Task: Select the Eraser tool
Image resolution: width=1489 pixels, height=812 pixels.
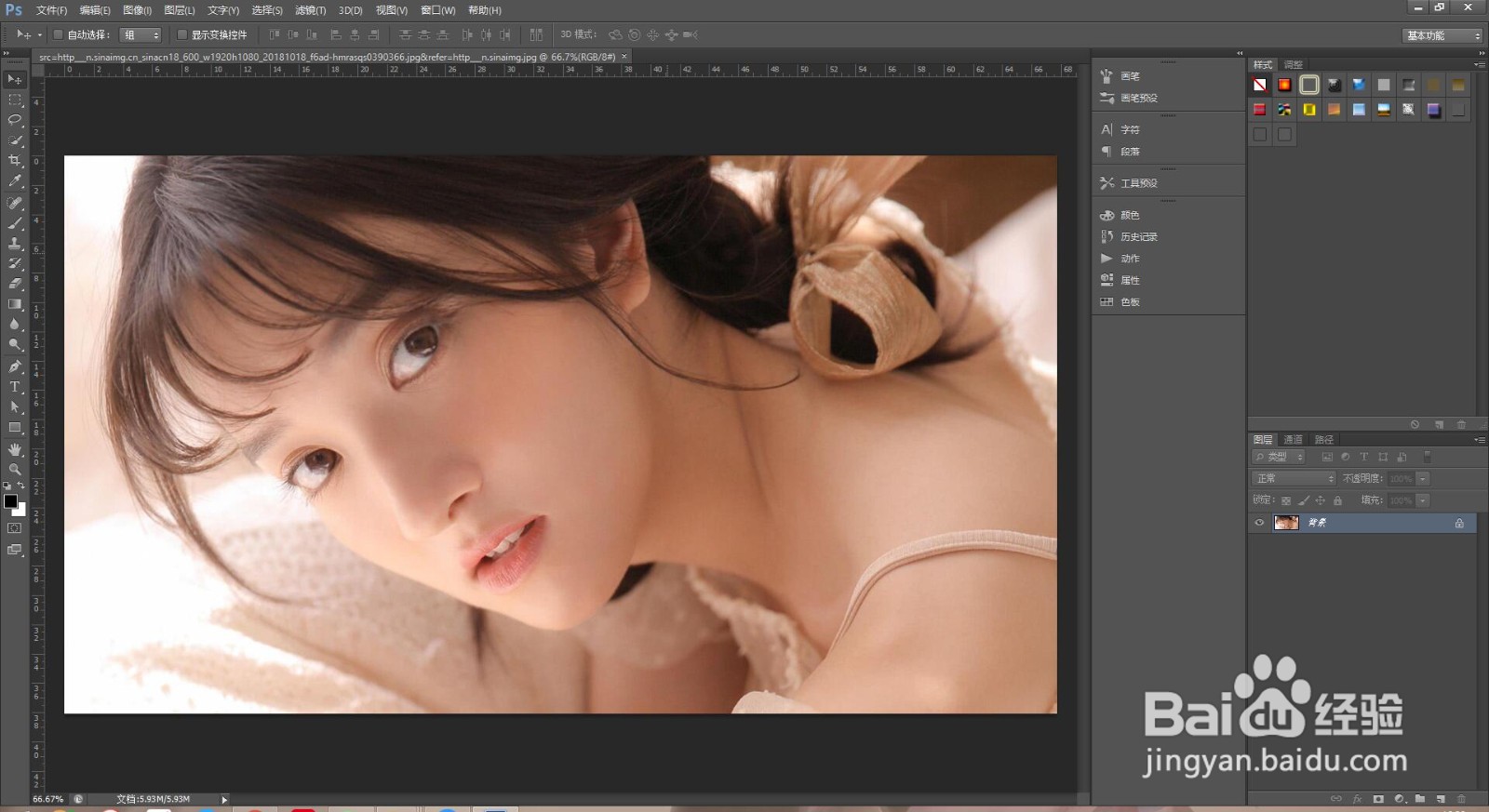Action: coord(15,284)
